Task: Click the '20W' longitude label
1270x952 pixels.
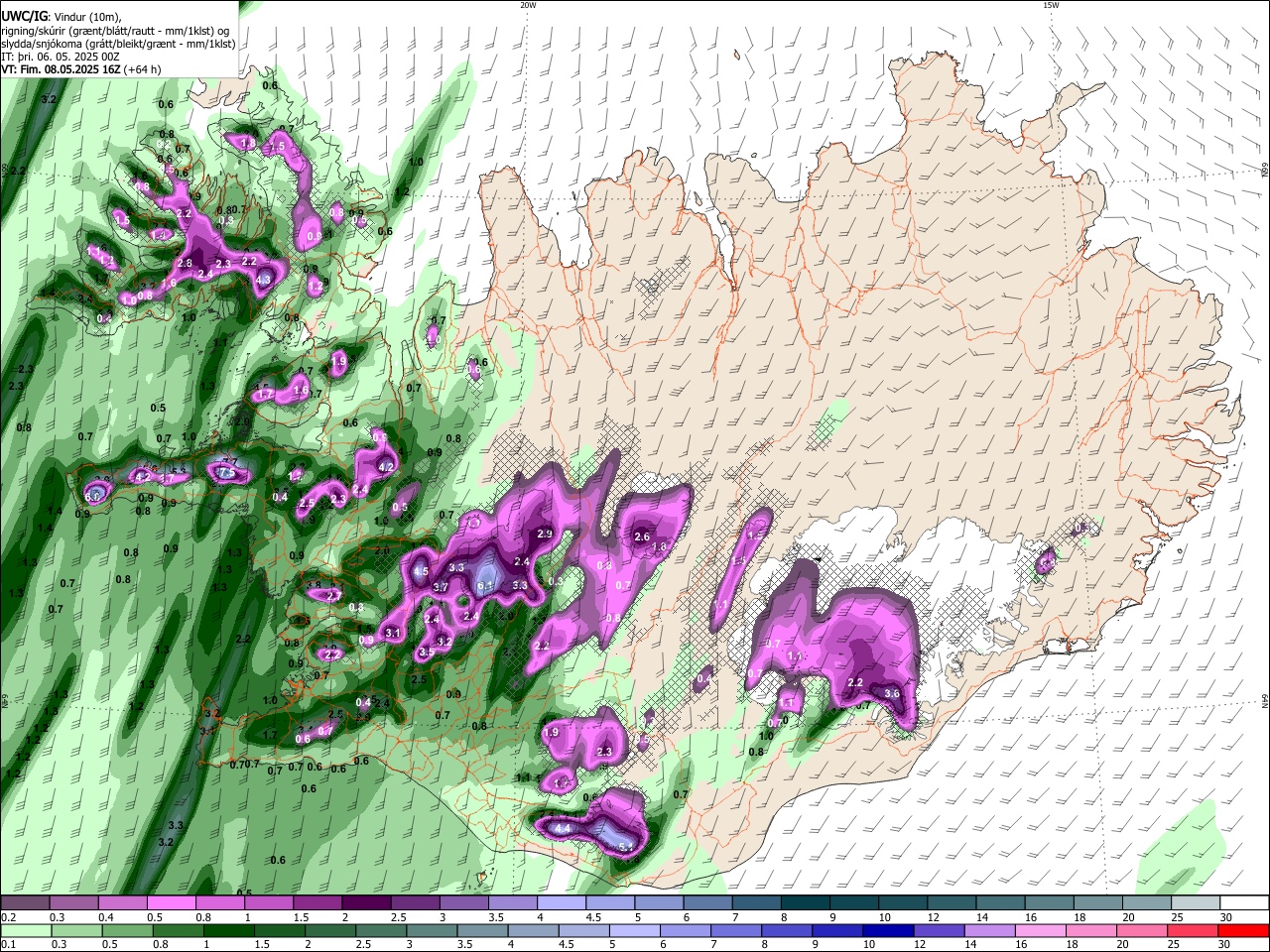Action: coord(528,5)
